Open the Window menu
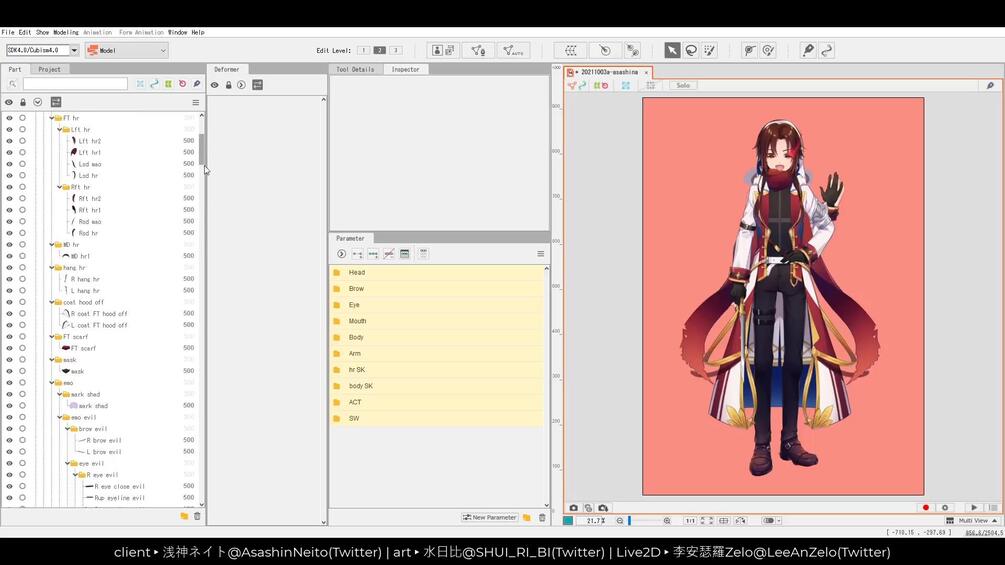The width and height of the screenshot is (1005, 565). click(178, 32)
